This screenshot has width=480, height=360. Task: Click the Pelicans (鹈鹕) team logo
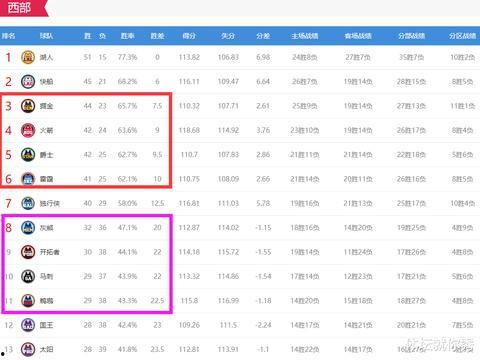coord(28,300)
